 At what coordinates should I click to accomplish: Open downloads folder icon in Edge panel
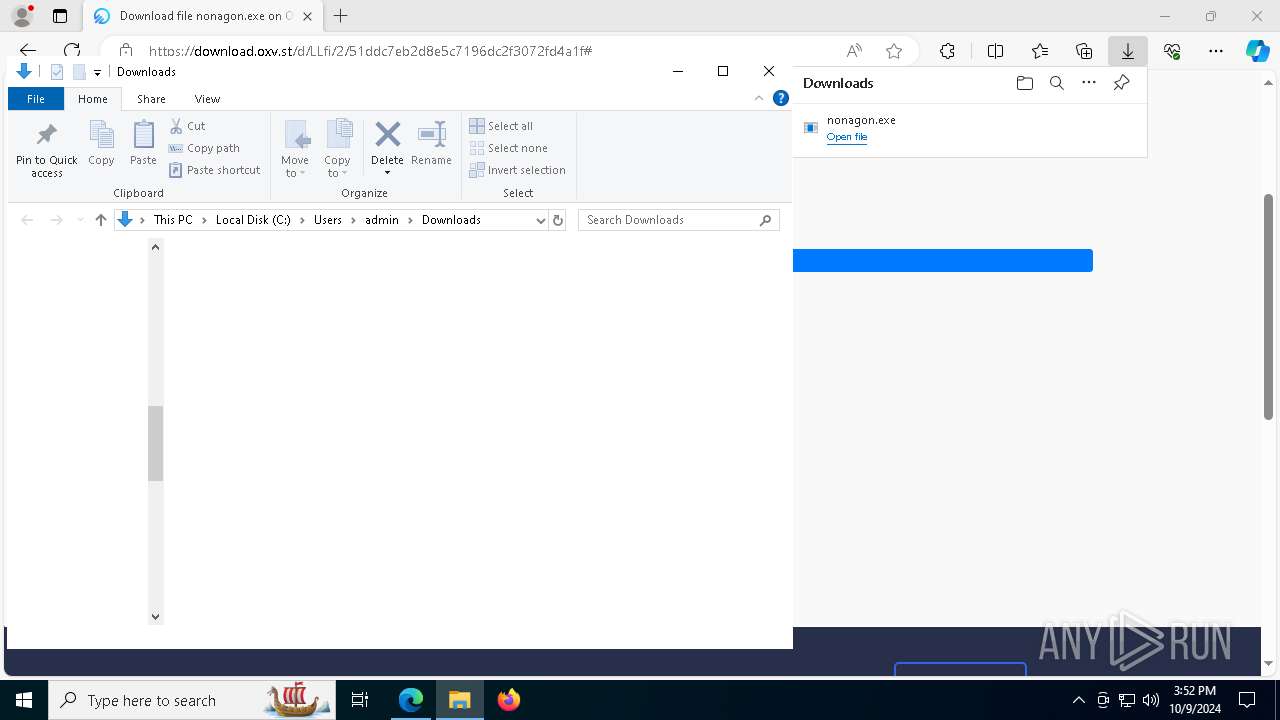[x=1024, y=83]
